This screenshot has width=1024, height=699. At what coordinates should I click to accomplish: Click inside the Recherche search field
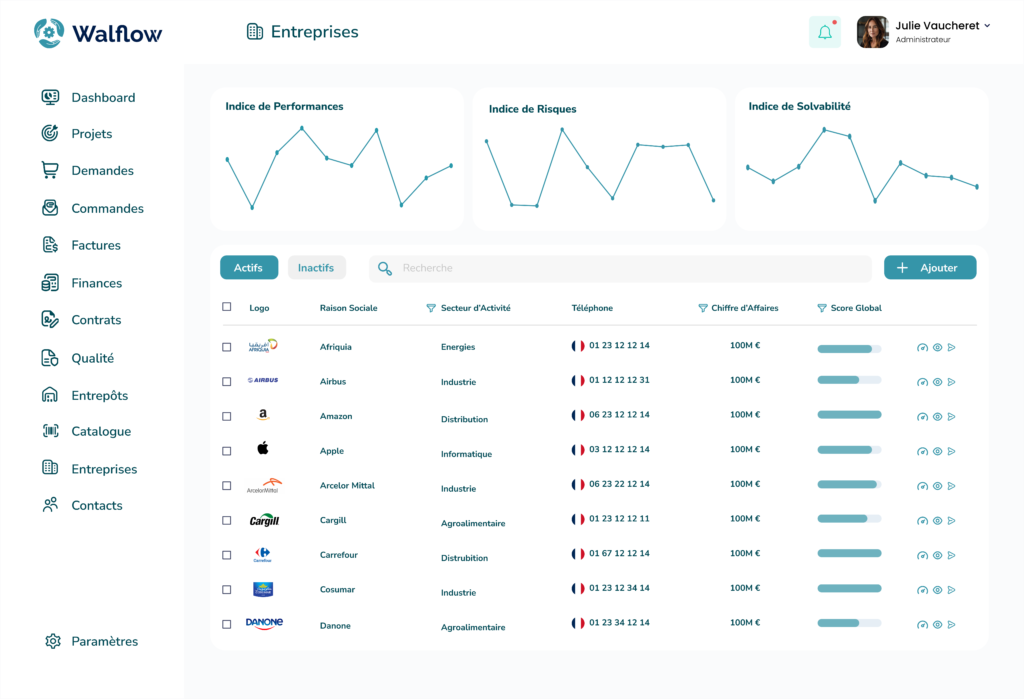pyautogui.click(x=620, y=267)
